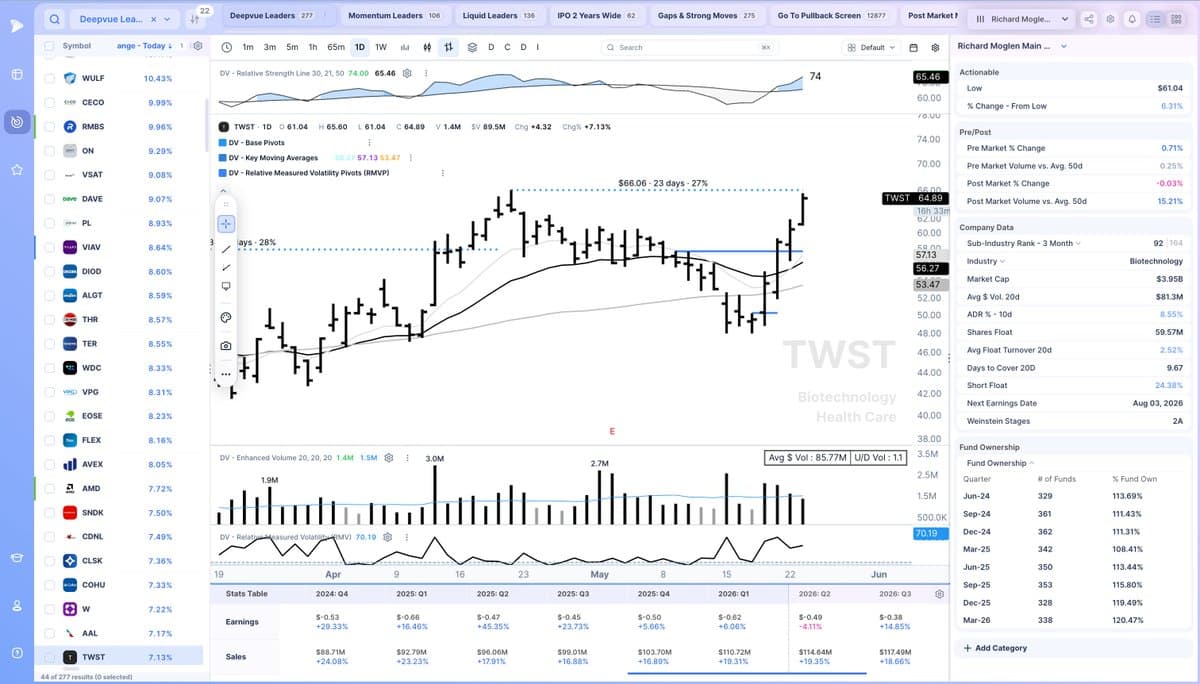
Task: Open Relative Strength Line indicator settings gear
Action: click(407, 73)
